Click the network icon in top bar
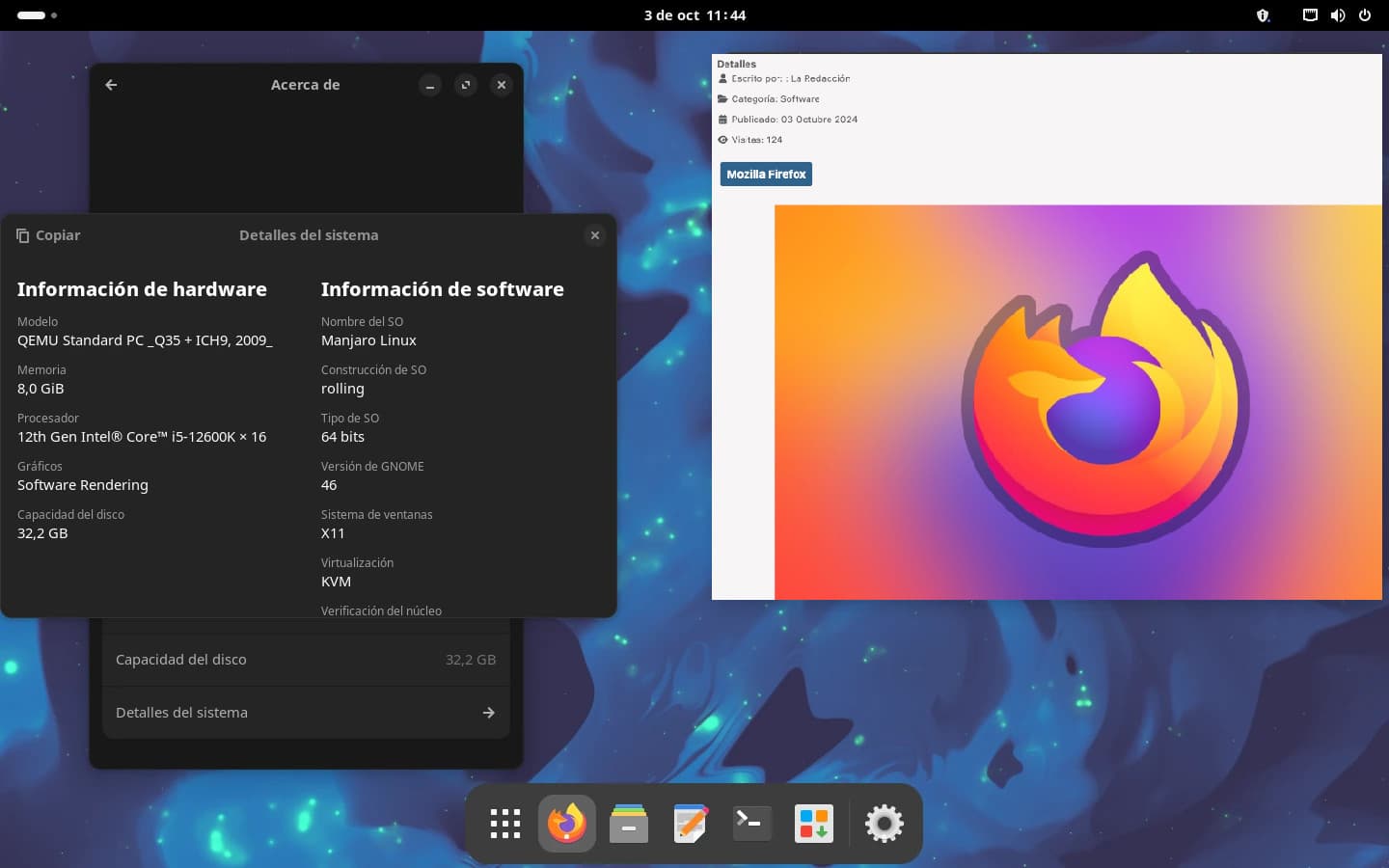Viewport: 1389px width, 868px height. [x=1310, y=15]
